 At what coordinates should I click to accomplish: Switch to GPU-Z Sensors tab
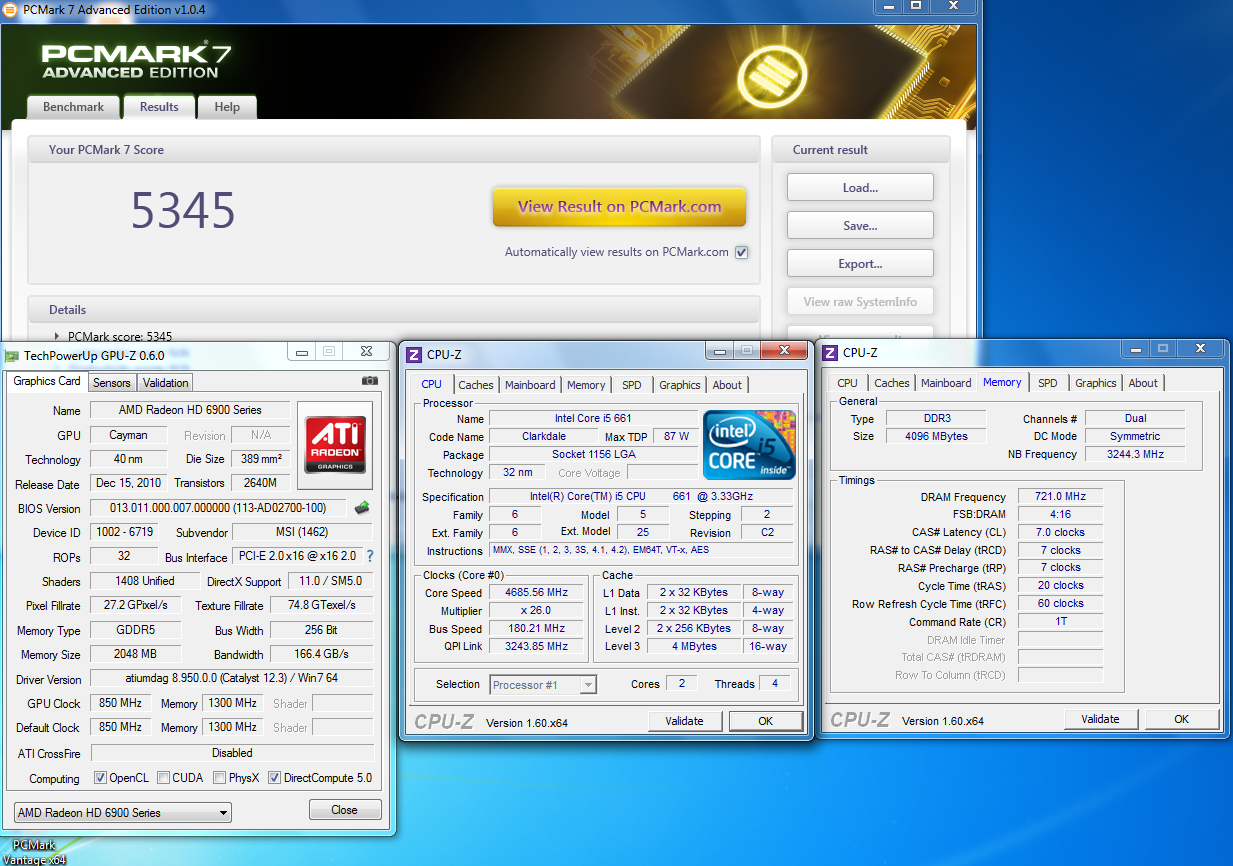pos(111,383)
